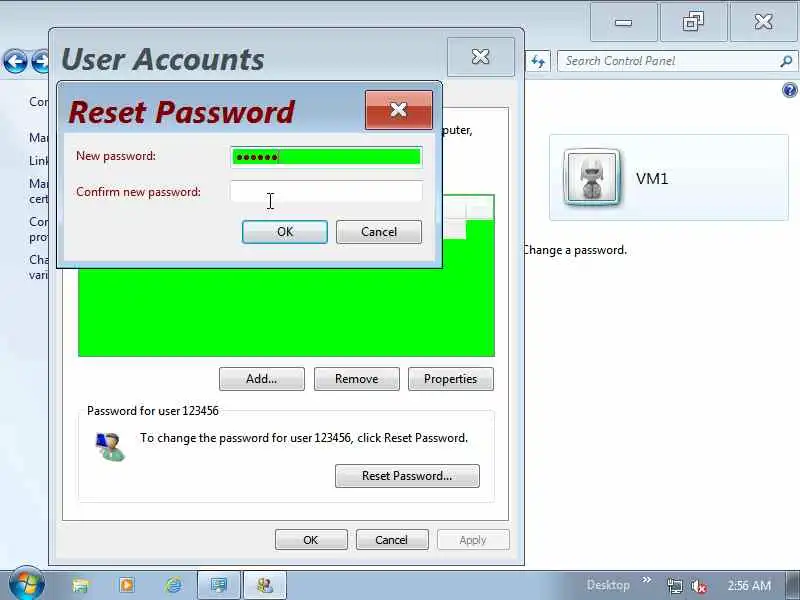Click the Control Panel back arrow

tap(15, 61)
